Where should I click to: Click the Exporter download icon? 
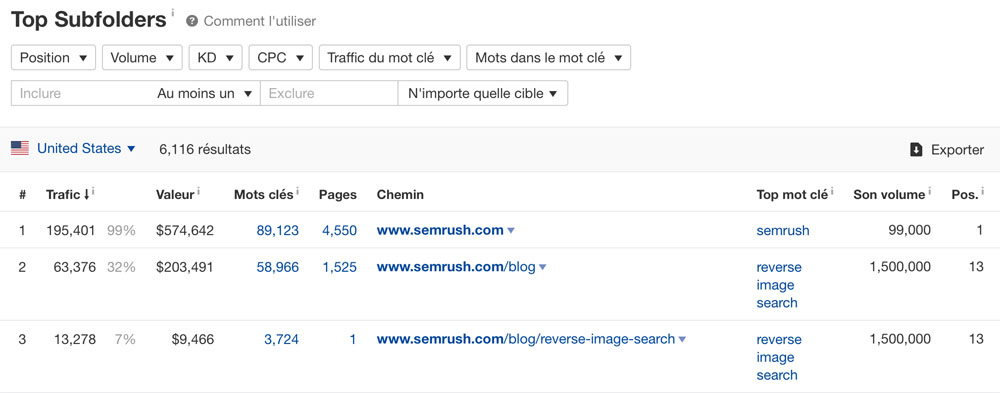click(916, 150)
